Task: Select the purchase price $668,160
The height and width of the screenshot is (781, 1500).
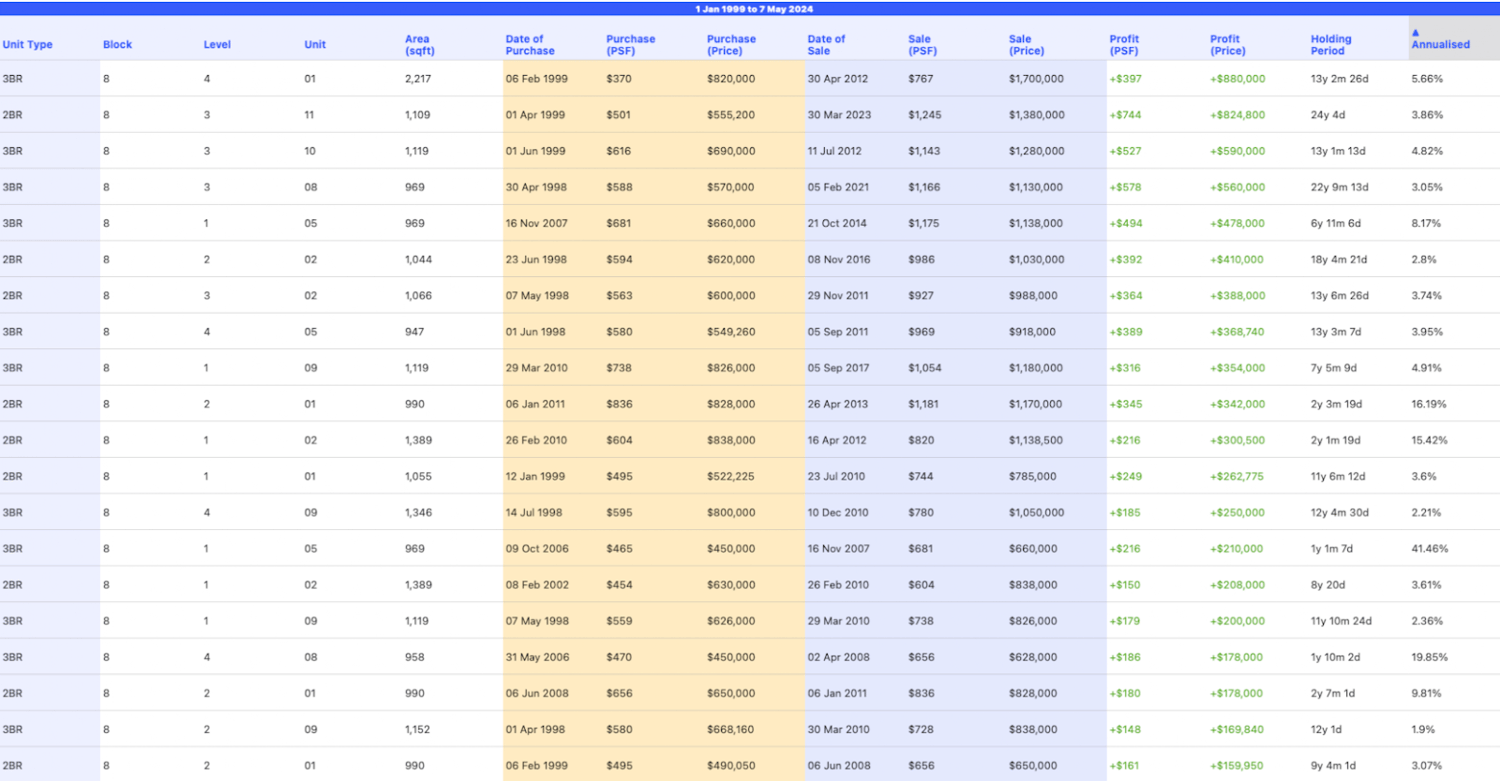Action: [x=731, y=729]
